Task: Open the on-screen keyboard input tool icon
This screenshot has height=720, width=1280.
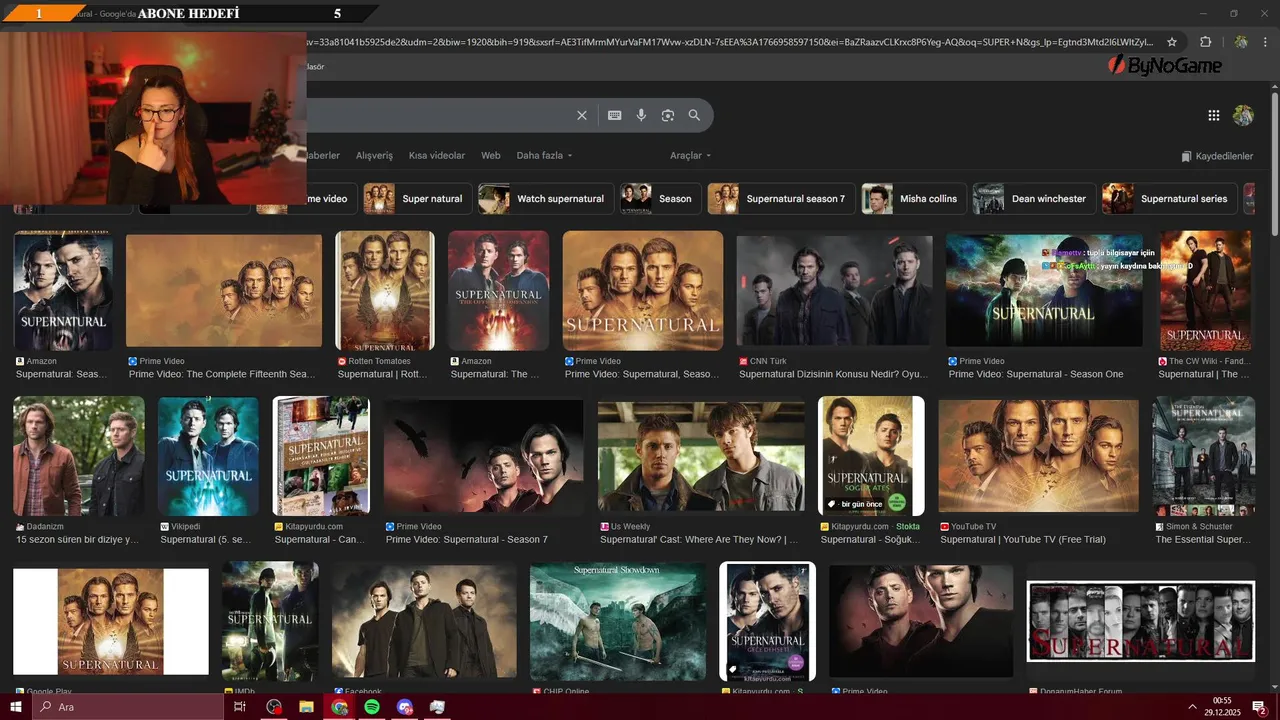Action: pos(615,115)
